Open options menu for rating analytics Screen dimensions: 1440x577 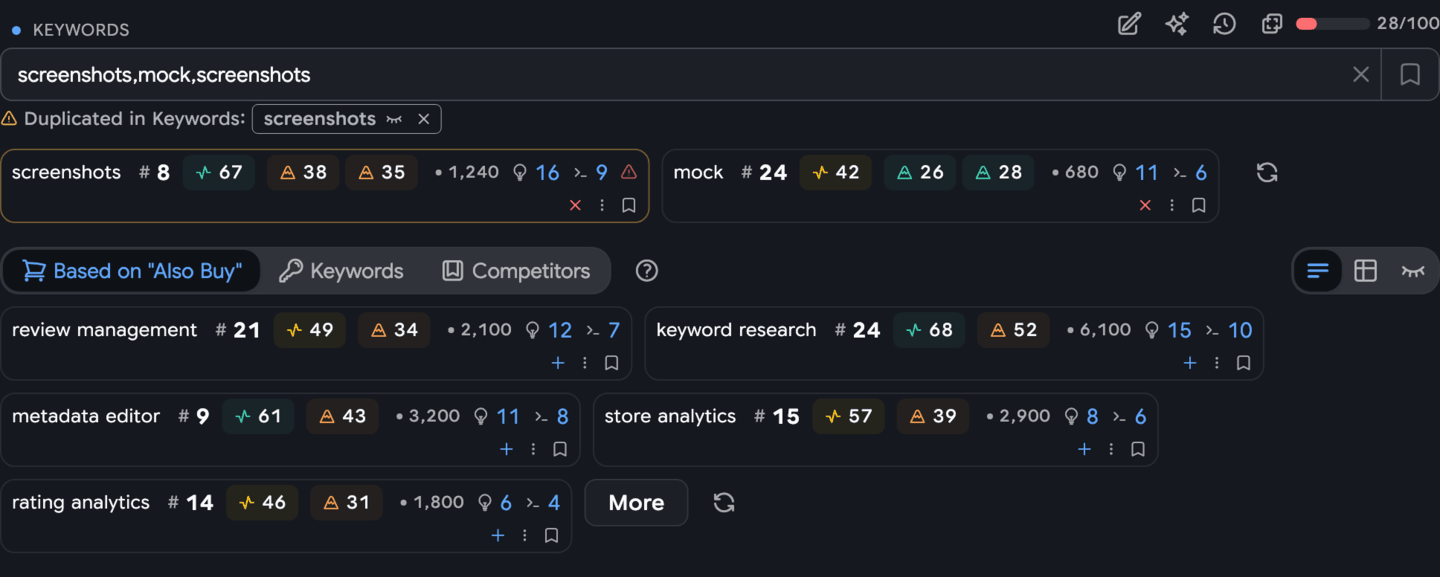525,535
